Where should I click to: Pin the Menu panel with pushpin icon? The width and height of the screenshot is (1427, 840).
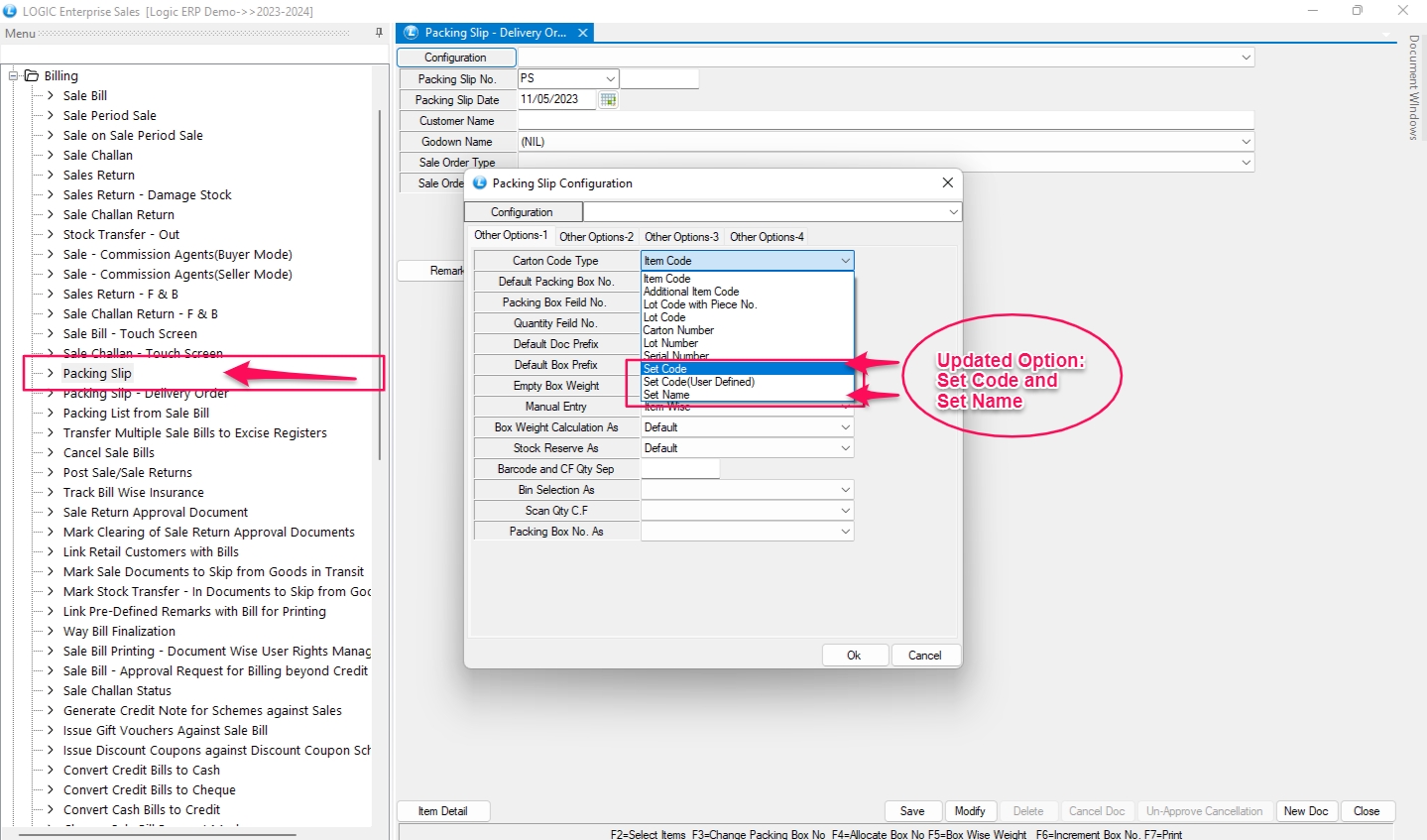click(379, 33)
